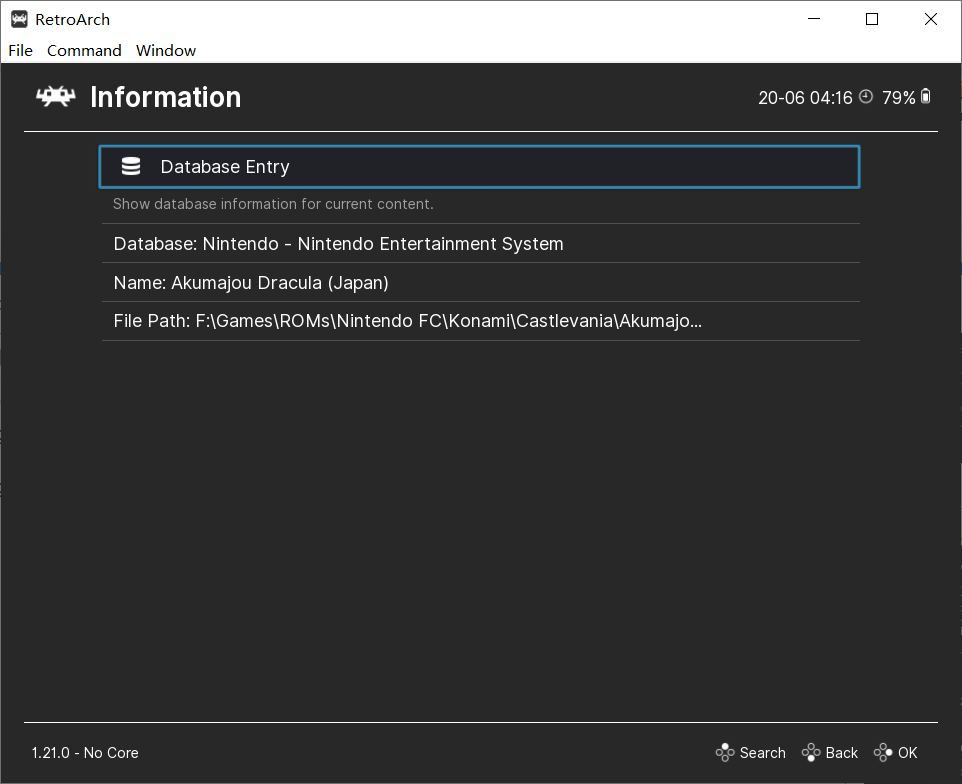Close the RetroArch window
This screenshot has width=962, height=784.
(x=931, y=19)
